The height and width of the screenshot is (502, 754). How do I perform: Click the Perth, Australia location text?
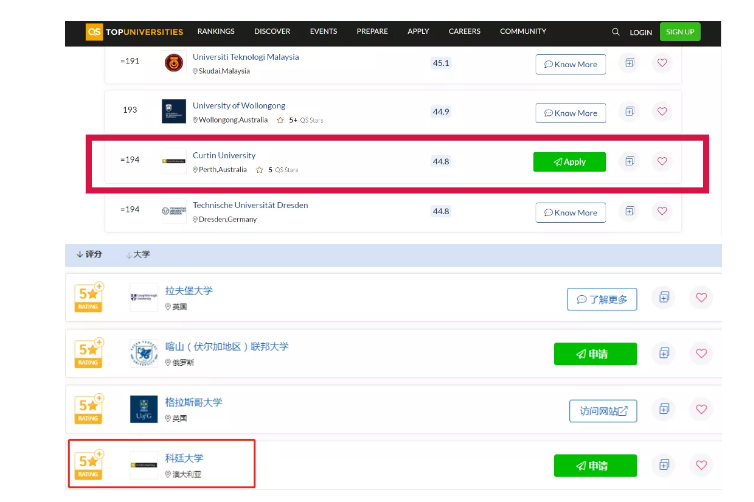(220, 170)
